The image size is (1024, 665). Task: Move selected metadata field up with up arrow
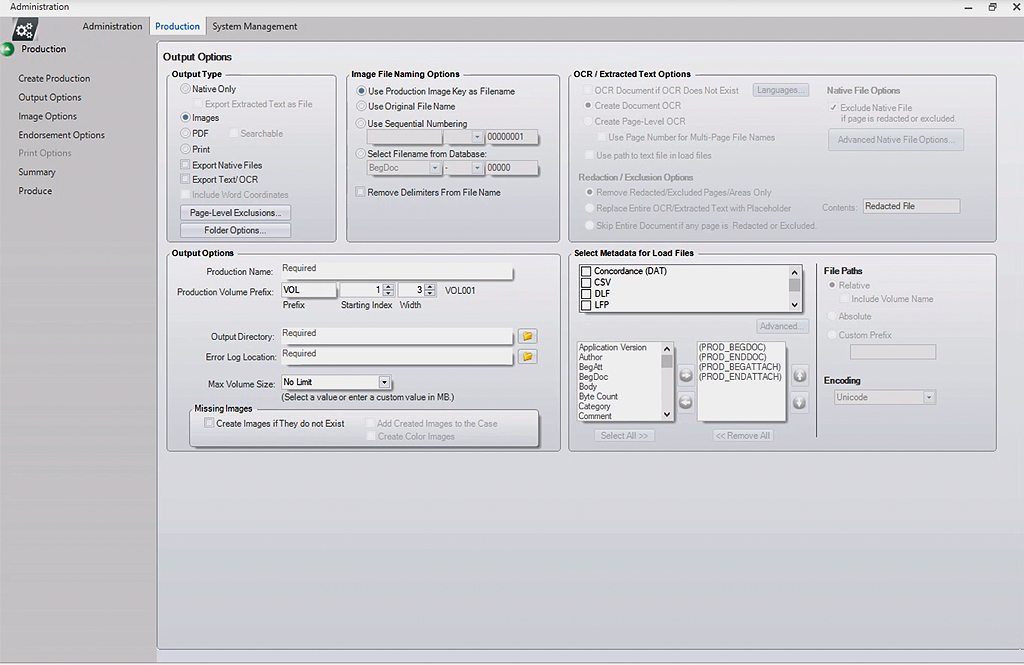click(x=800, y=375)
